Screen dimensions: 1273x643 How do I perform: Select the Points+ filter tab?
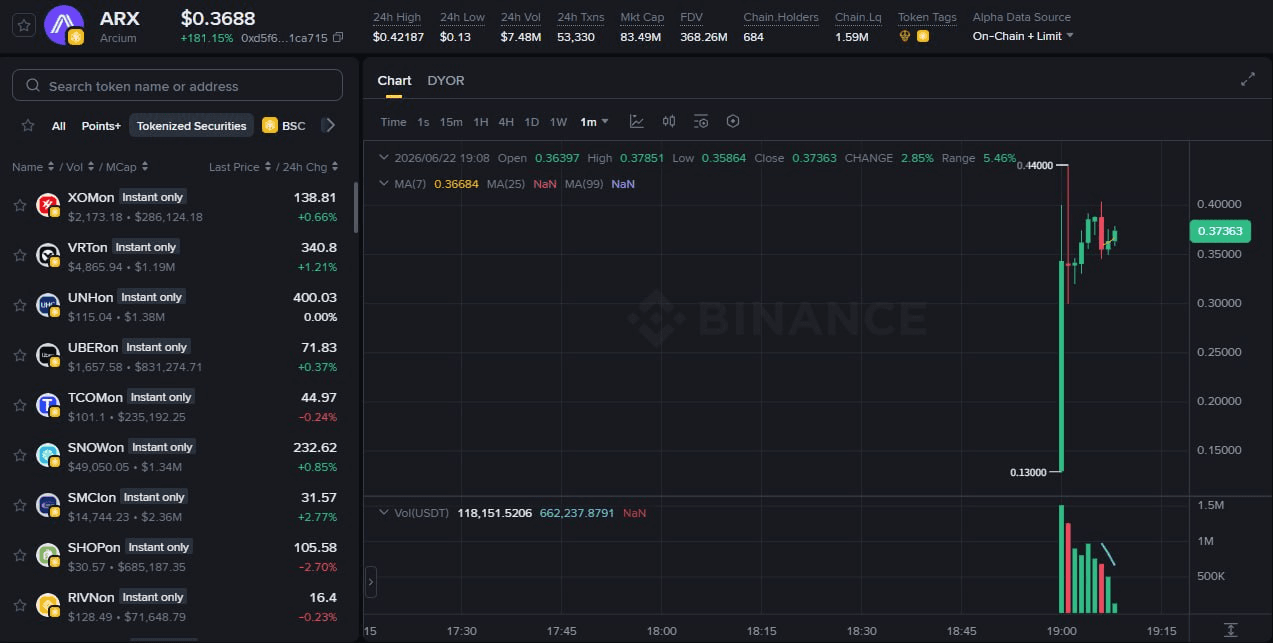[101, 126]
